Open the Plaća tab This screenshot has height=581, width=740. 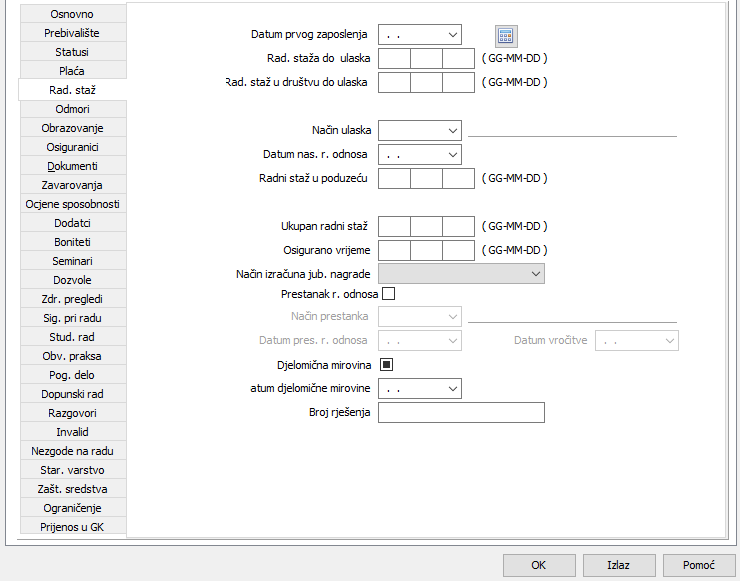tap(72, 71)
